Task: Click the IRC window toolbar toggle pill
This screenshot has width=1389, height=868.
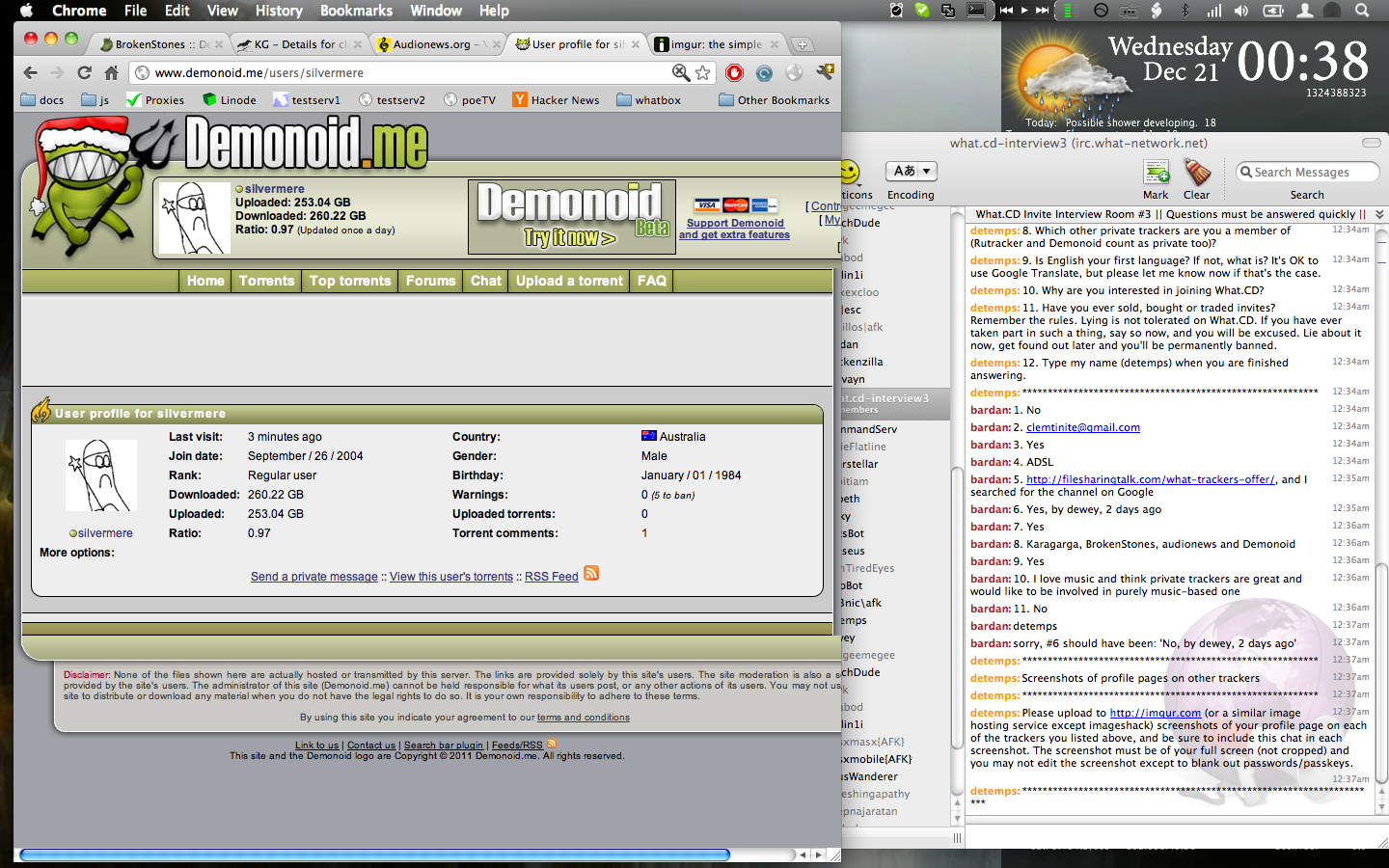Action: tap(1371, 143)
